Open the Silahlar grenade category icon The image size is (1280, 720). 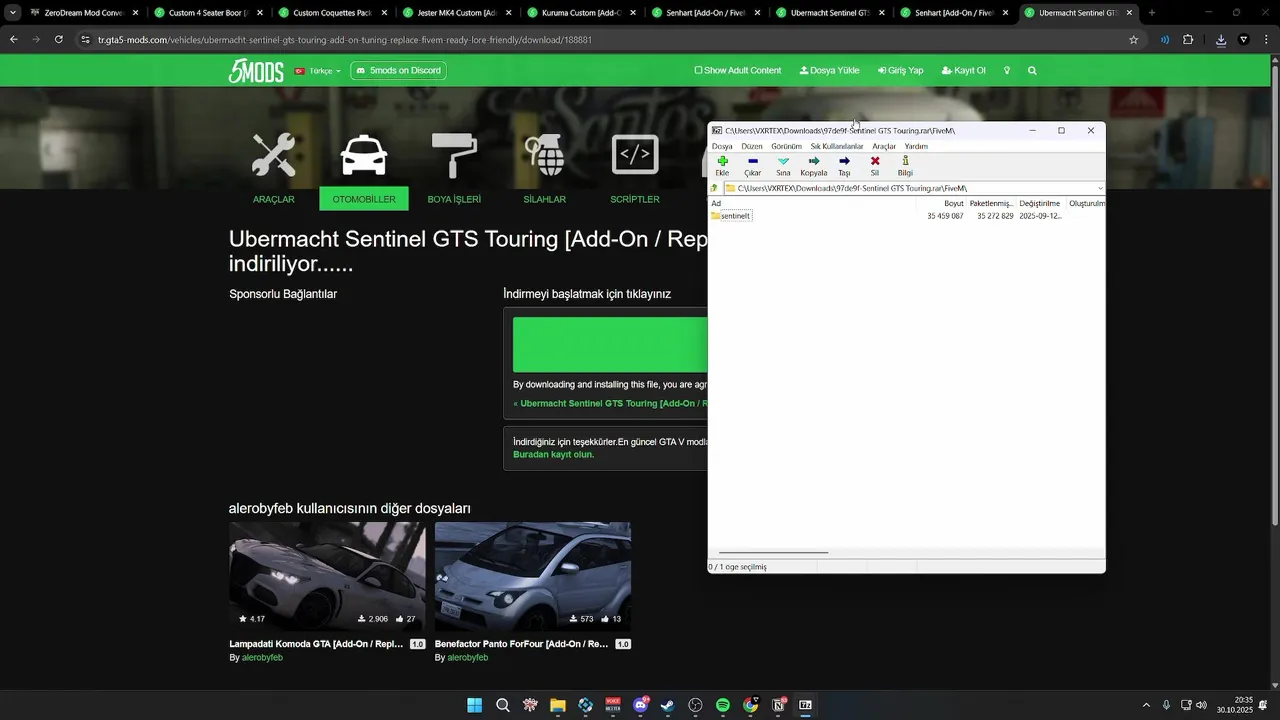click(x=545, y=155)
